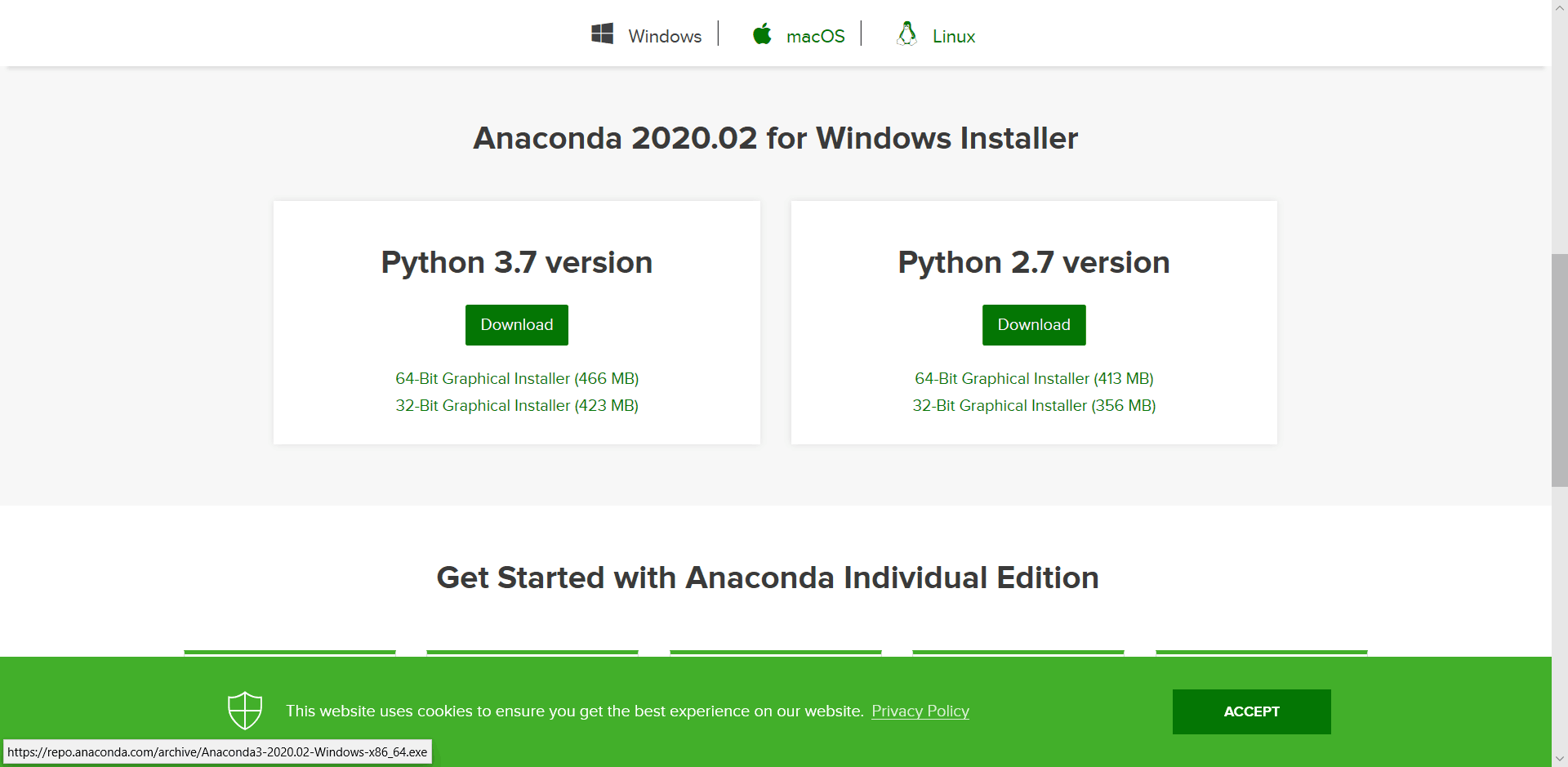Open Python 2.7 64-Bit Graphical Installer link

(x=1034, y=378)
